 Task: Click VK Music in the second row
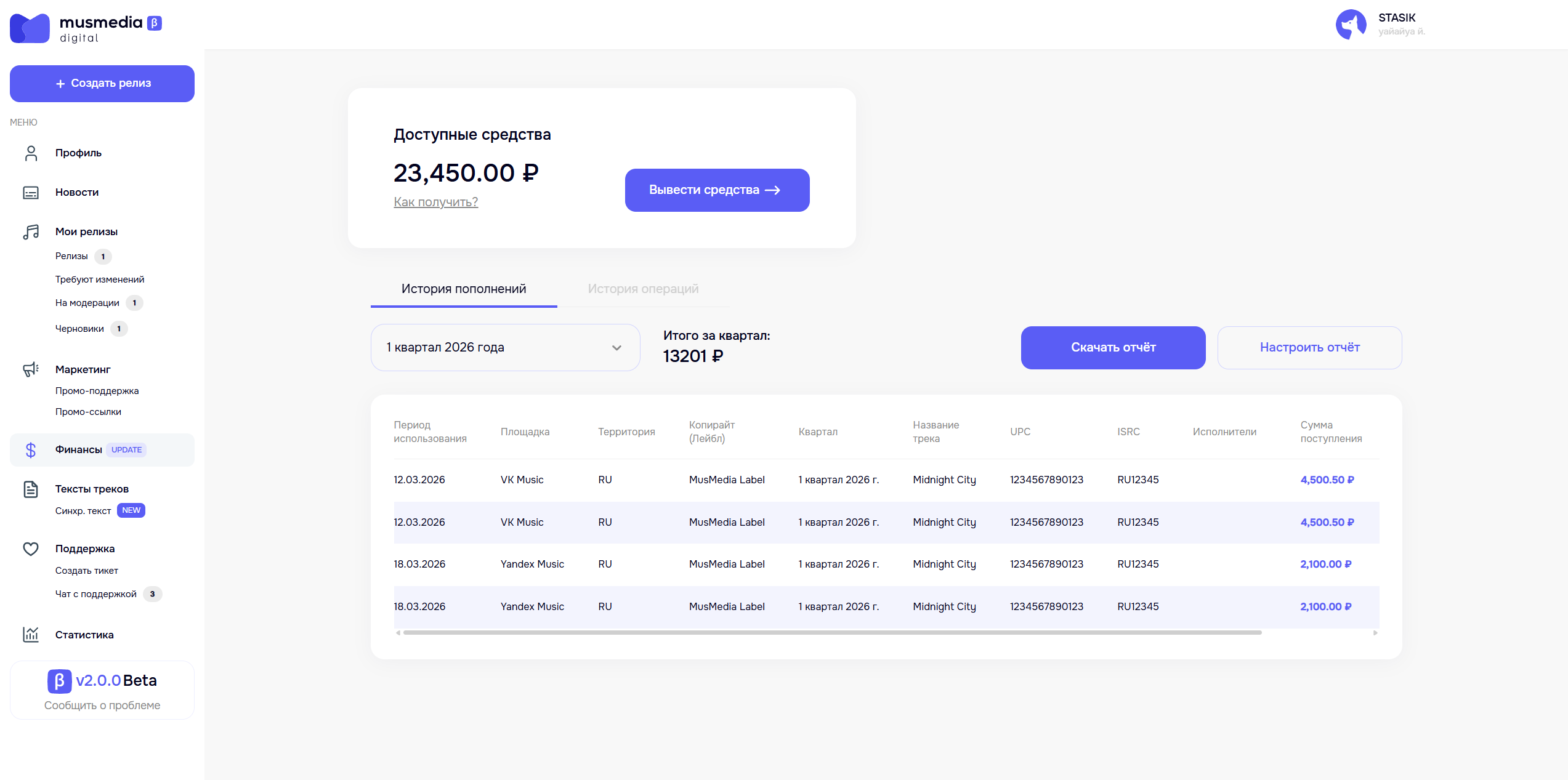(522, 523)
